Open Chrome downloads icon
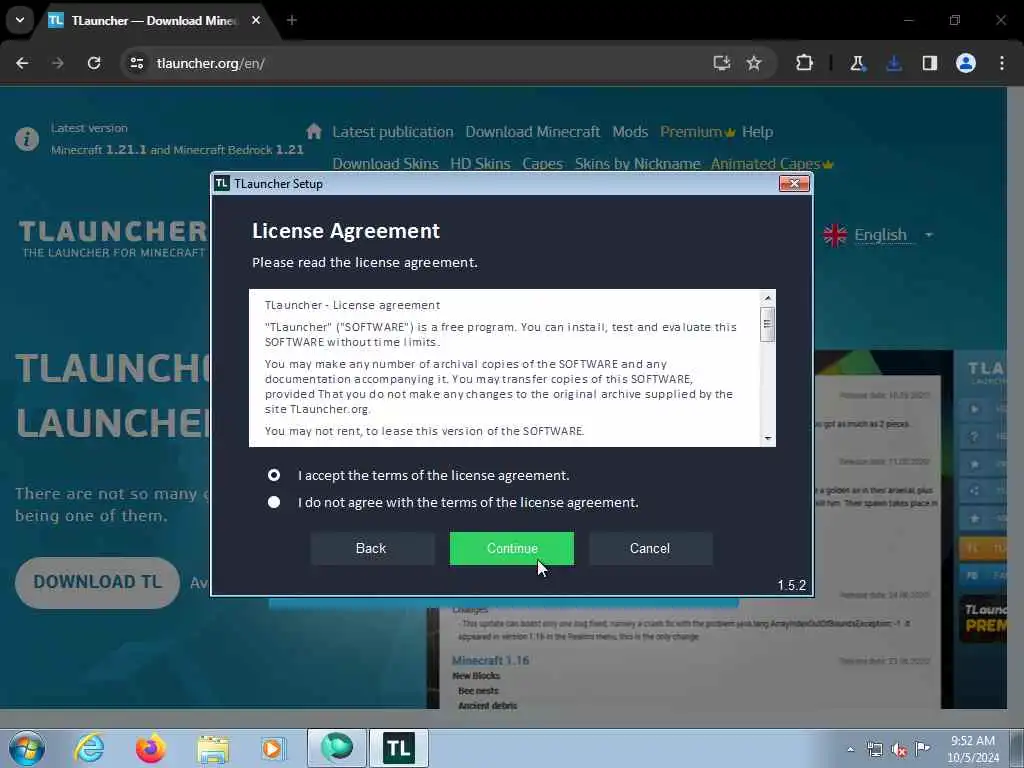Screen dimensions: 1024x768 [894, 63]
